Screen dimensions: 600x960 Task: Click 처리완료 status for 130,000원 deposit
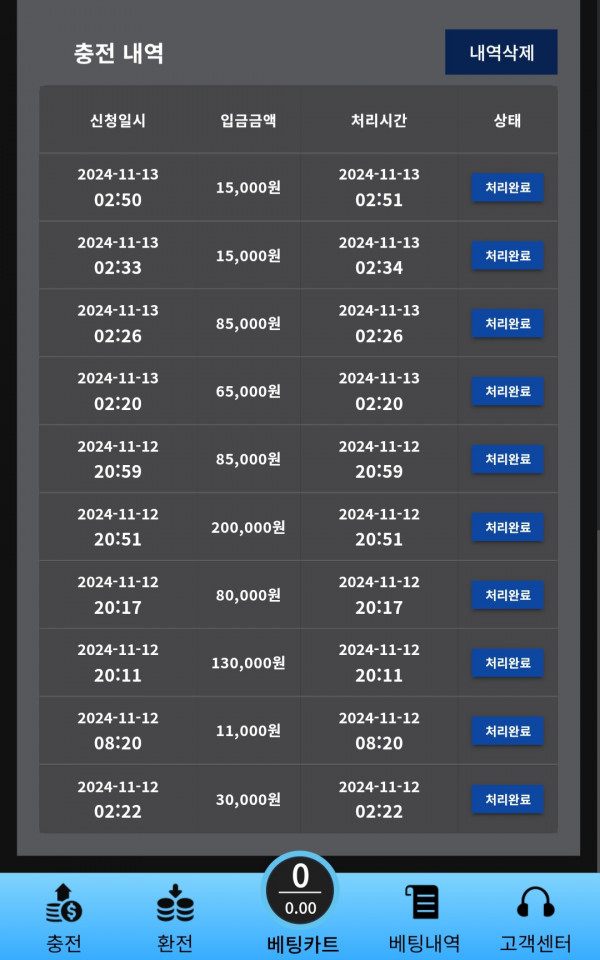tap(507, 663)
